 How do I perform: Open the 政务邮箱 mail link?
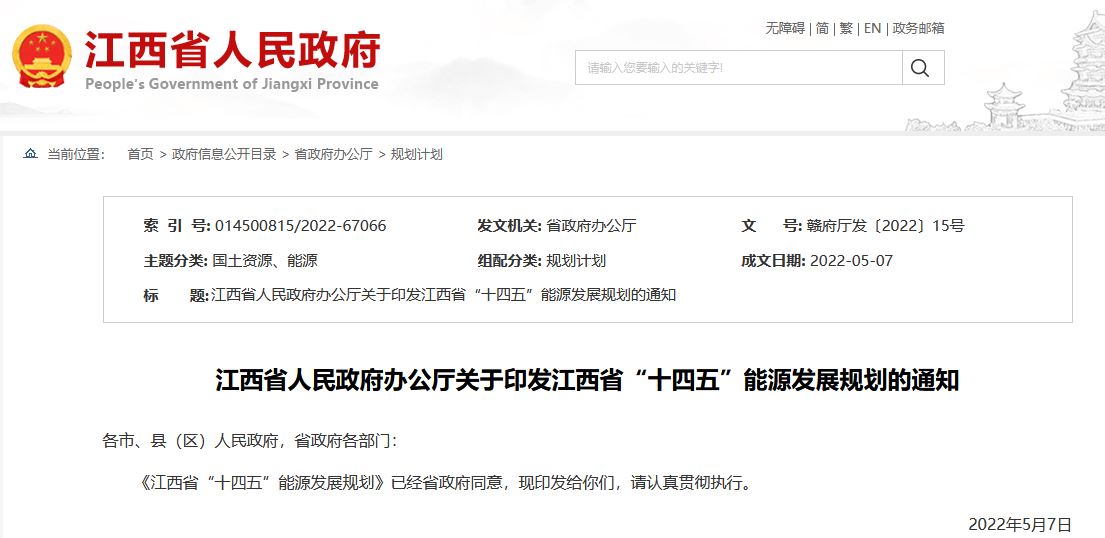(918, 28)
